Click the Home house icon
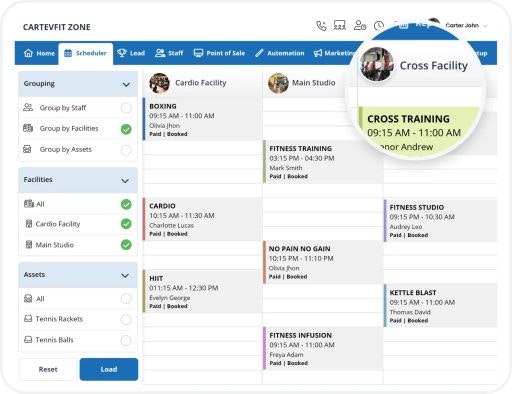 (x=28, y=53)
